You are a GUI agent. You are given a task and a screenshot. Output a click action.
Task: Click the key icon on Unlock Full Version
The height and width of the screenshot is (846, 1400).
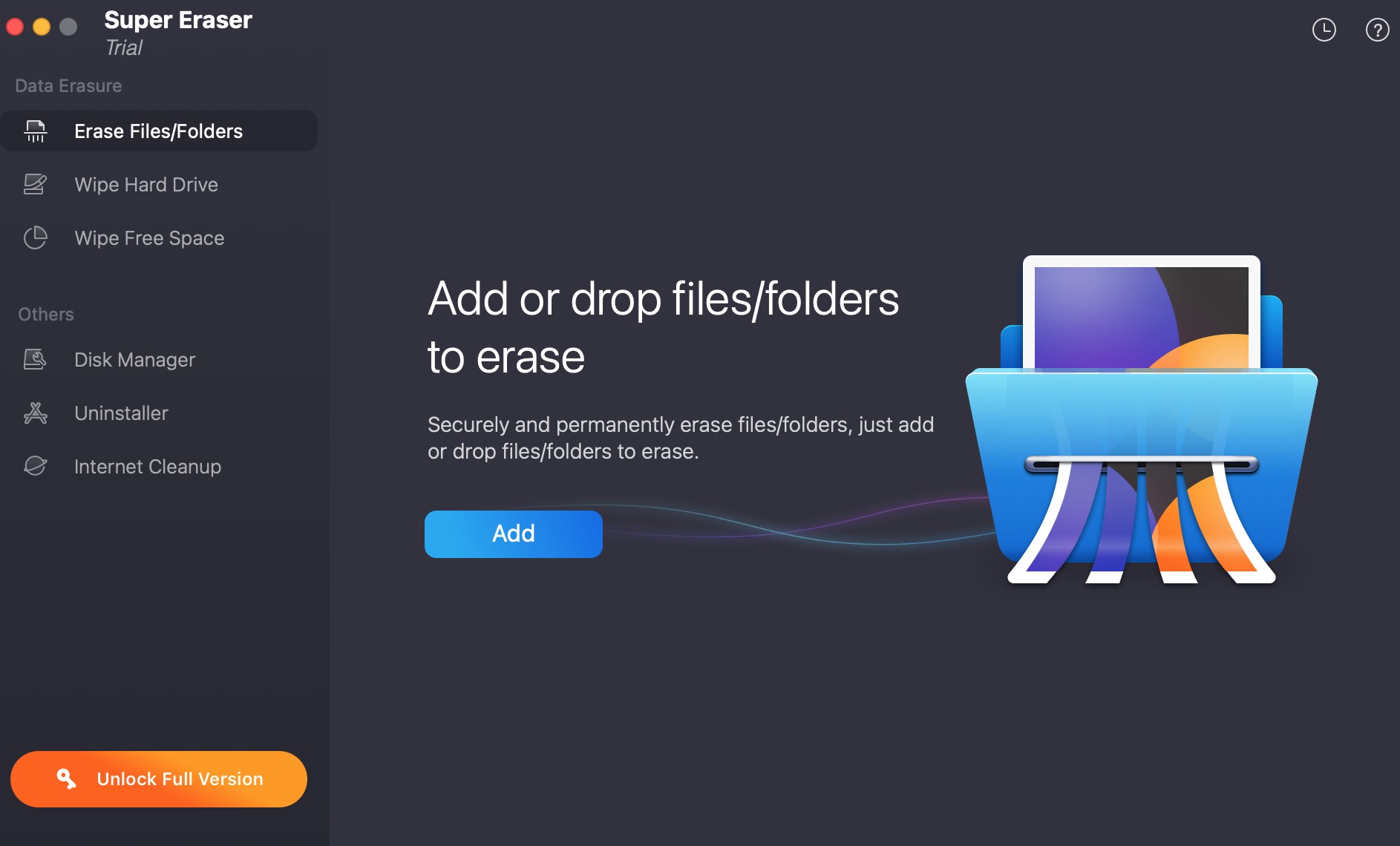point(67,778)
